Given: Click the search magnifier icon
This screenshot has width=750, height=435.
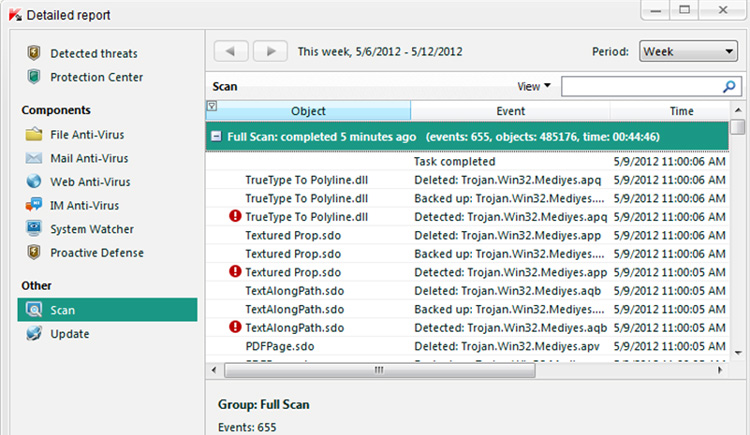Looking at the screenshot, I should pyautogui.click(x=728, y=88).
